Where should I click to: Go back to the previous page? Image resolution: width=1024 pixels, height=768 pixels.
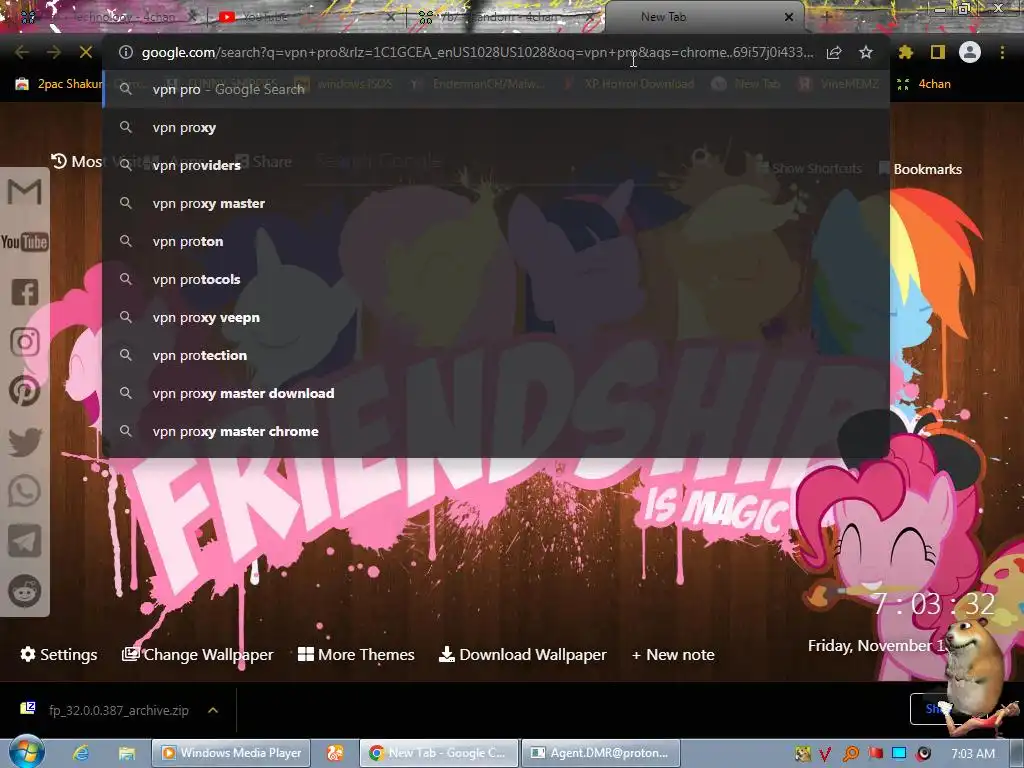(x=22, y=52)
